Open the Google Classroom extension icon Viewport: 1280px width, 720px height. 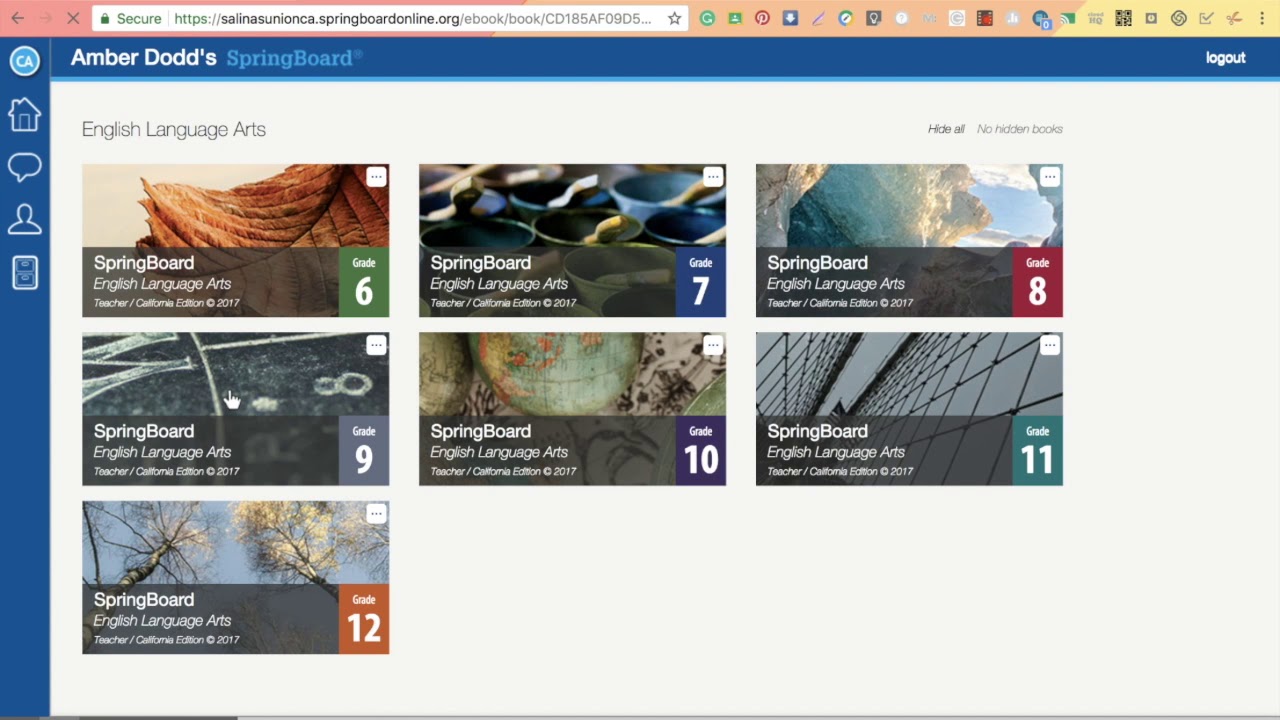coord(735,18)
